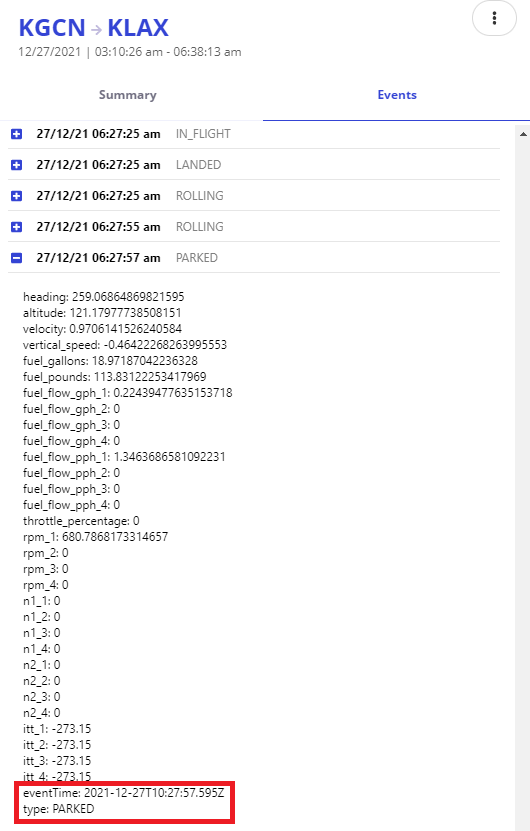Click the PARKED event type label
Image resolution: width=530 pixels, height=831 pixels.
coord(197,258)
